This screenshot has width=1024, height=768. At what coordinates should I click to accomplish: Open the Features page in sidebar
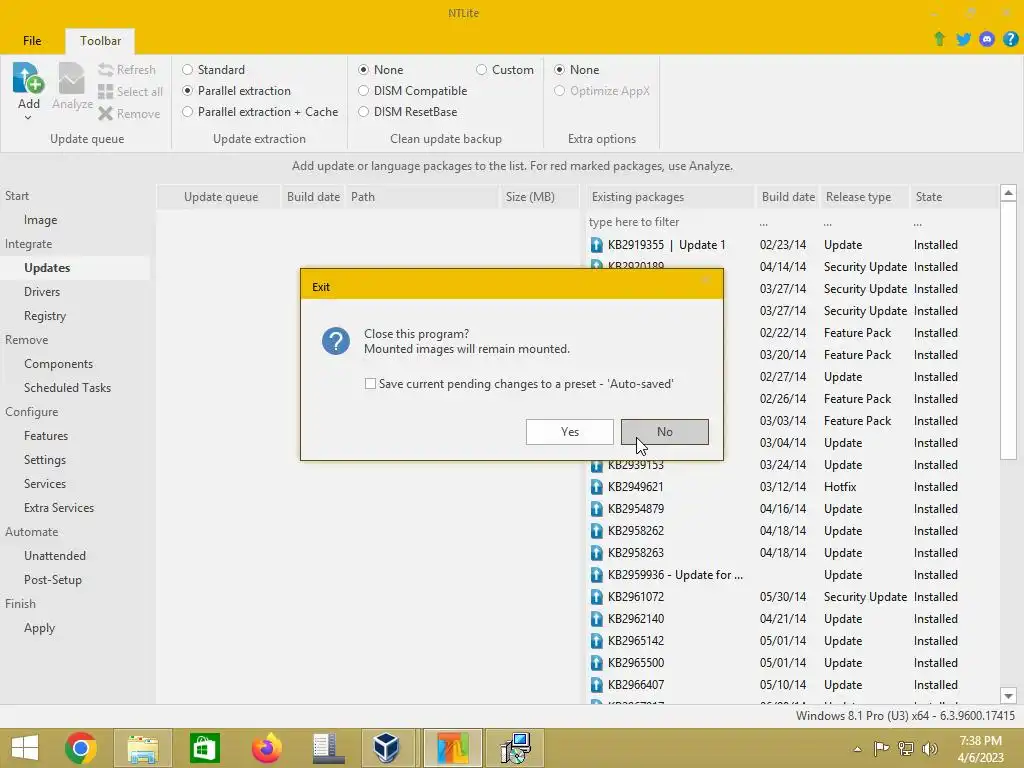tap(46, 436)
